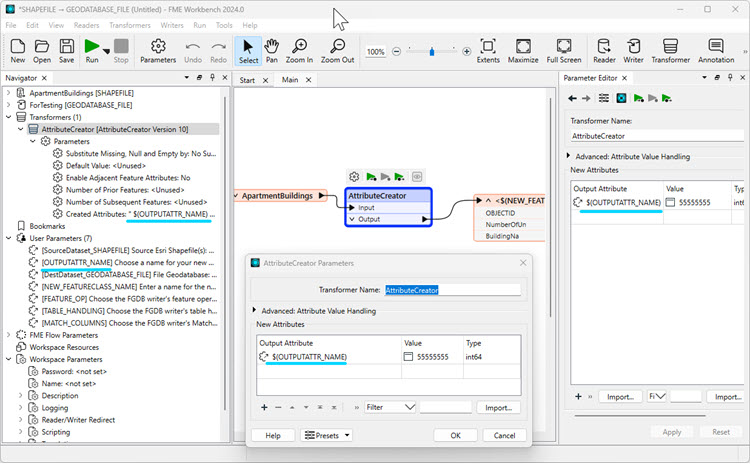Screen dimensions: 750x464
Task: Remove attribute row with minus in dialog
Action: click(278, 408)
